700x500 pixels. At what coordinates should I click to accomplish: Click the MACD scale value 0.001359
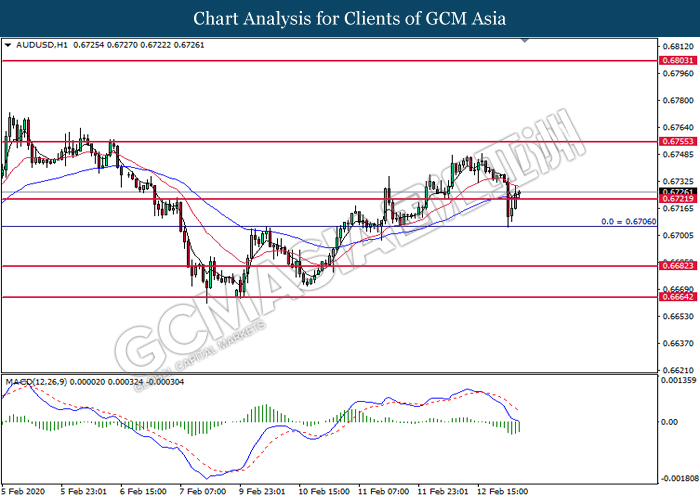pyautogui.click(x=678, y=380)
